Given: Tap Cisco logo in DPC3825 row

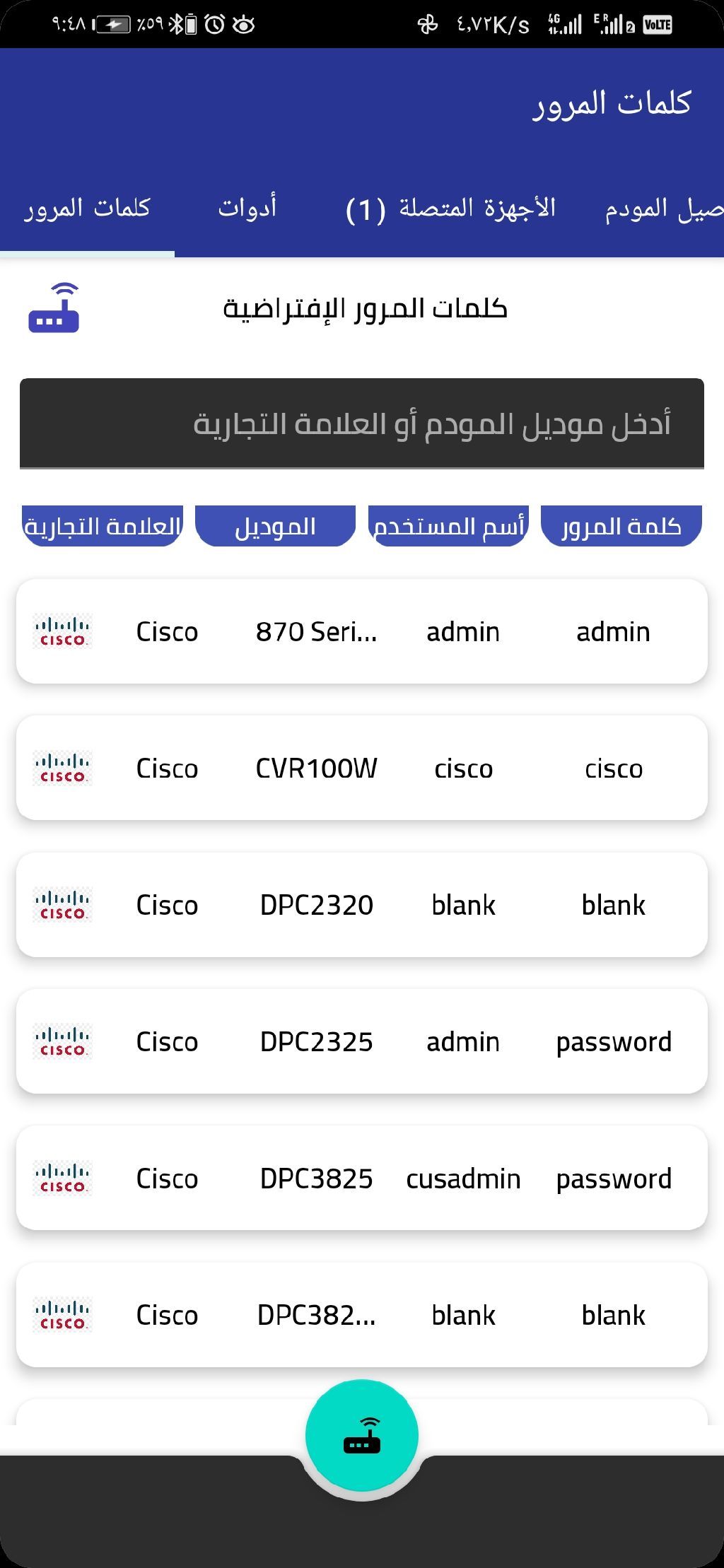Looking at the screenshot, I should [63, 1178].
